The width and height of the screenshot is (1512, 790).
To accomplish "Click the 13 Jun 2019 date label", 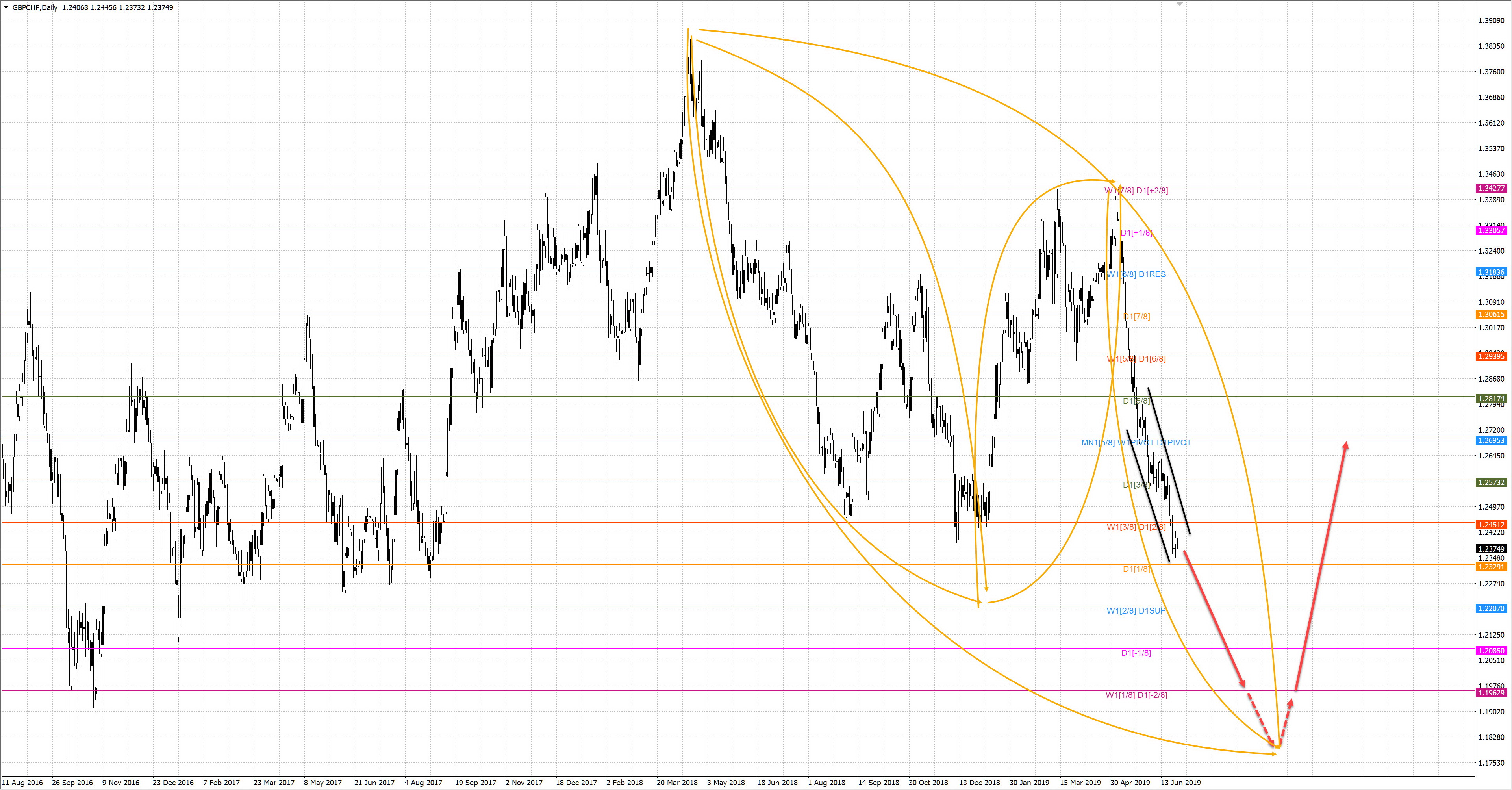I will pyautogui.click(x=1180, y=783).
